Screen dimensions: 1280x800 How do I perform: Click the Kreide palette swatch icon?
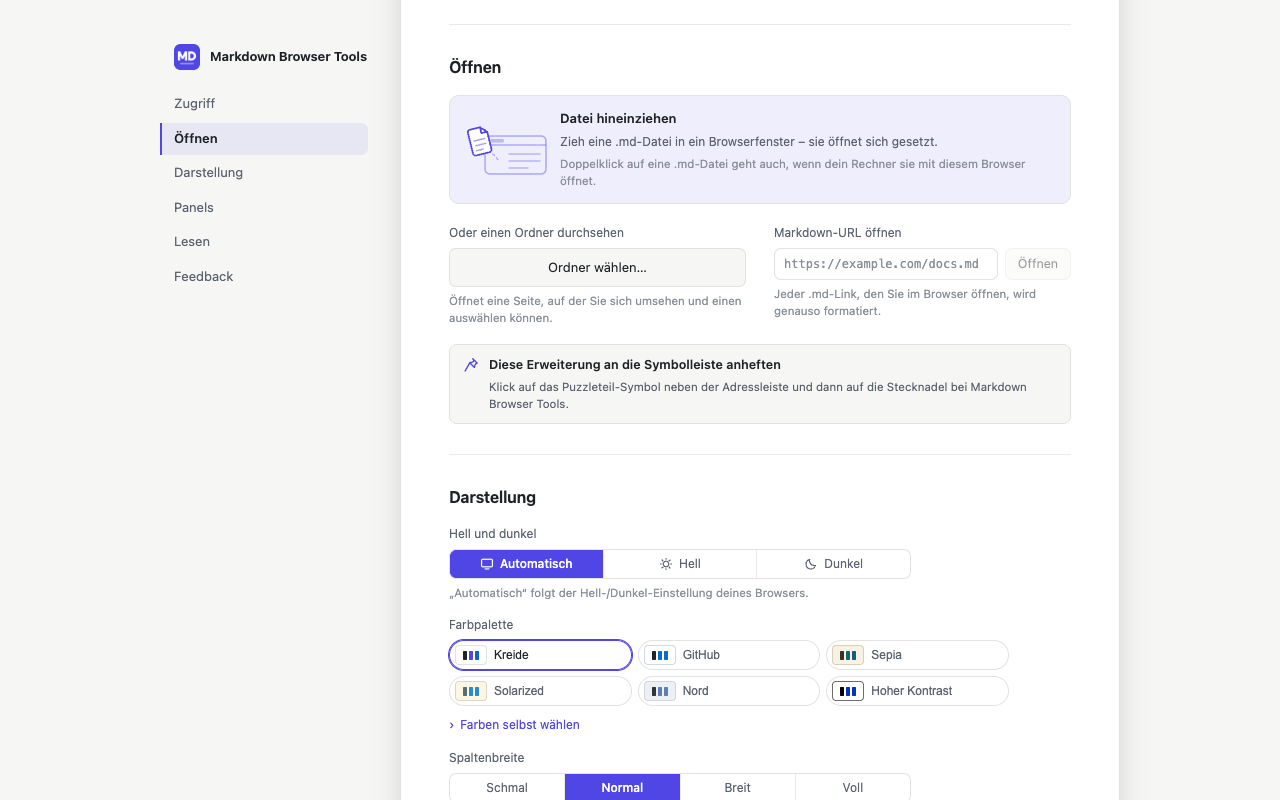tap(471, 655)
